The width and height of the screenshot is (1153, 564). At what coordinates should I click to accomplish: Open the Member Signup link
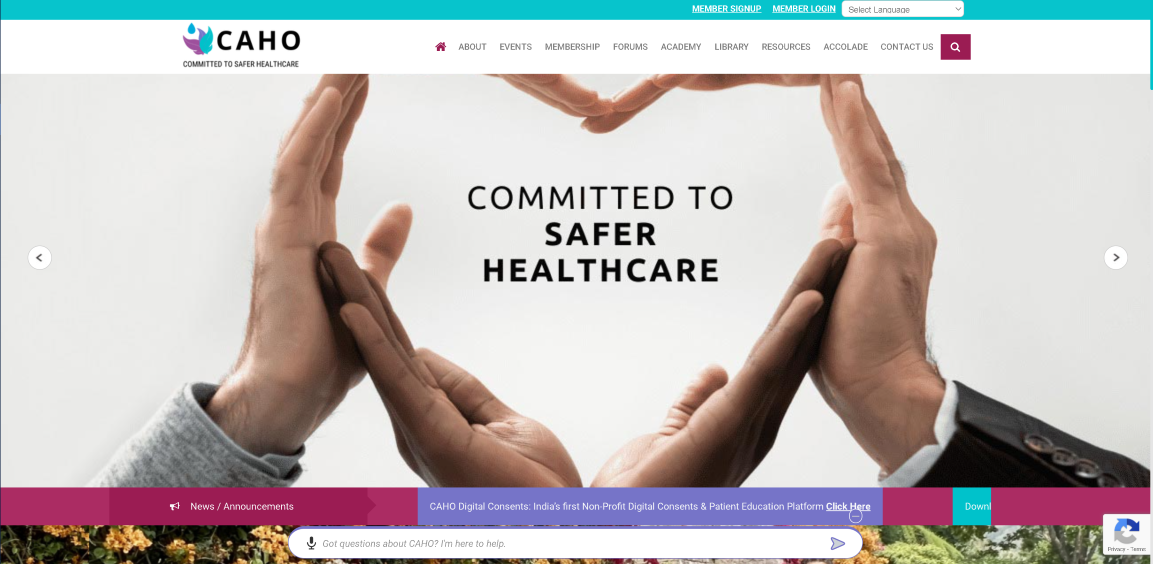(x=727, y=9)
